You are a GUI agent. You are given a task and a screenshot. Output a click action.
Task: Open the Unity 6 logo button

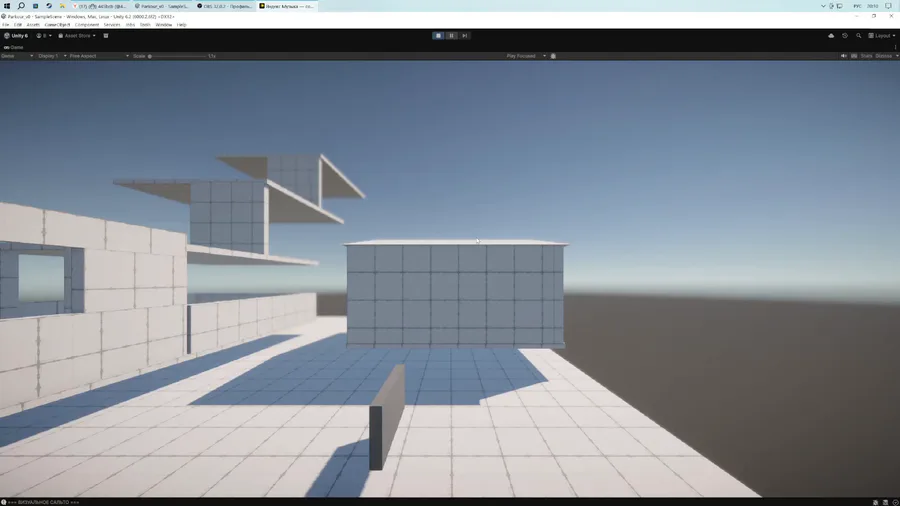tap(16, 36)
